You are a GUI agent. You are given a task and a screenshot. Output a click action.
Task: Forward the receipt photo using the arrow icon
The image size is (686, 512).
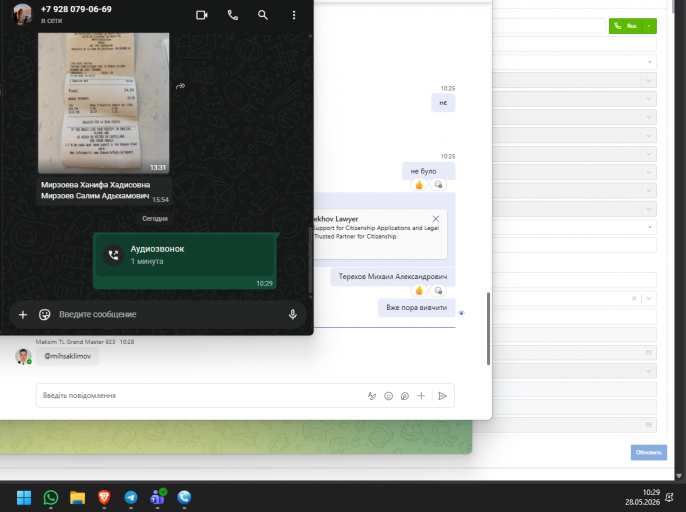180,86
